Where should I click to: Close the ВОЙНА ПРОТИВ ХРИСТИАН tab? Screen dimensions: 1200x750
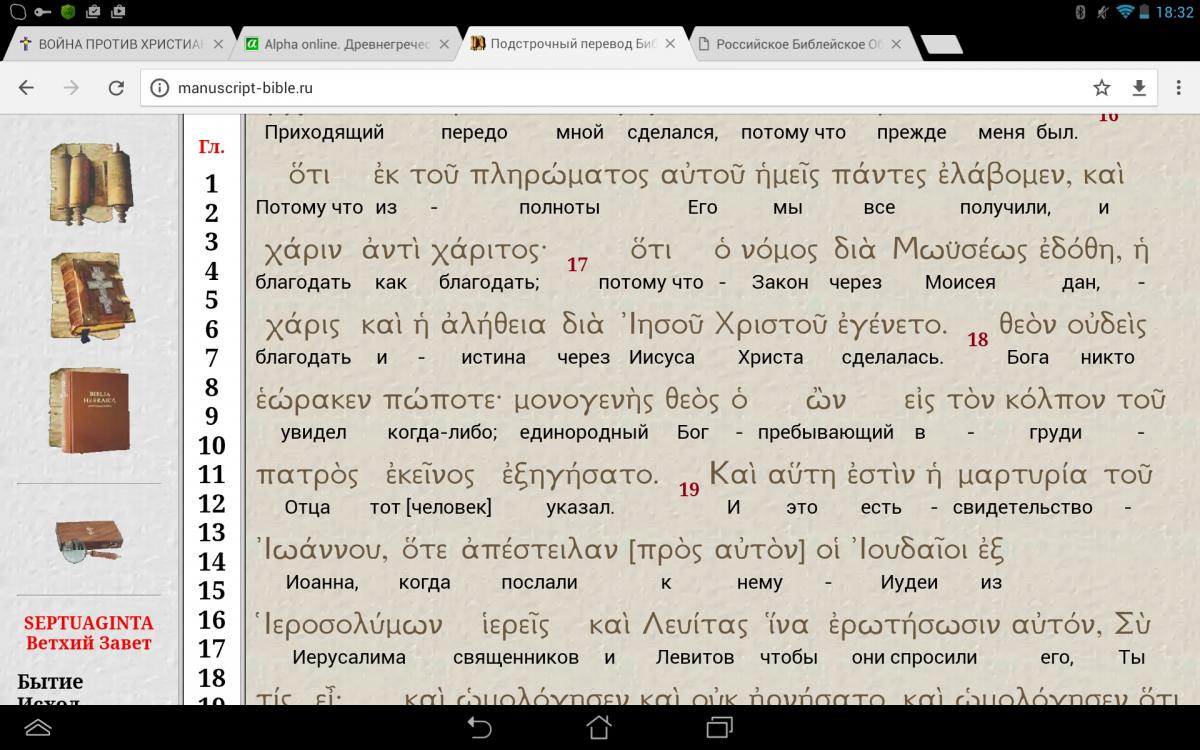pos(218,44)
